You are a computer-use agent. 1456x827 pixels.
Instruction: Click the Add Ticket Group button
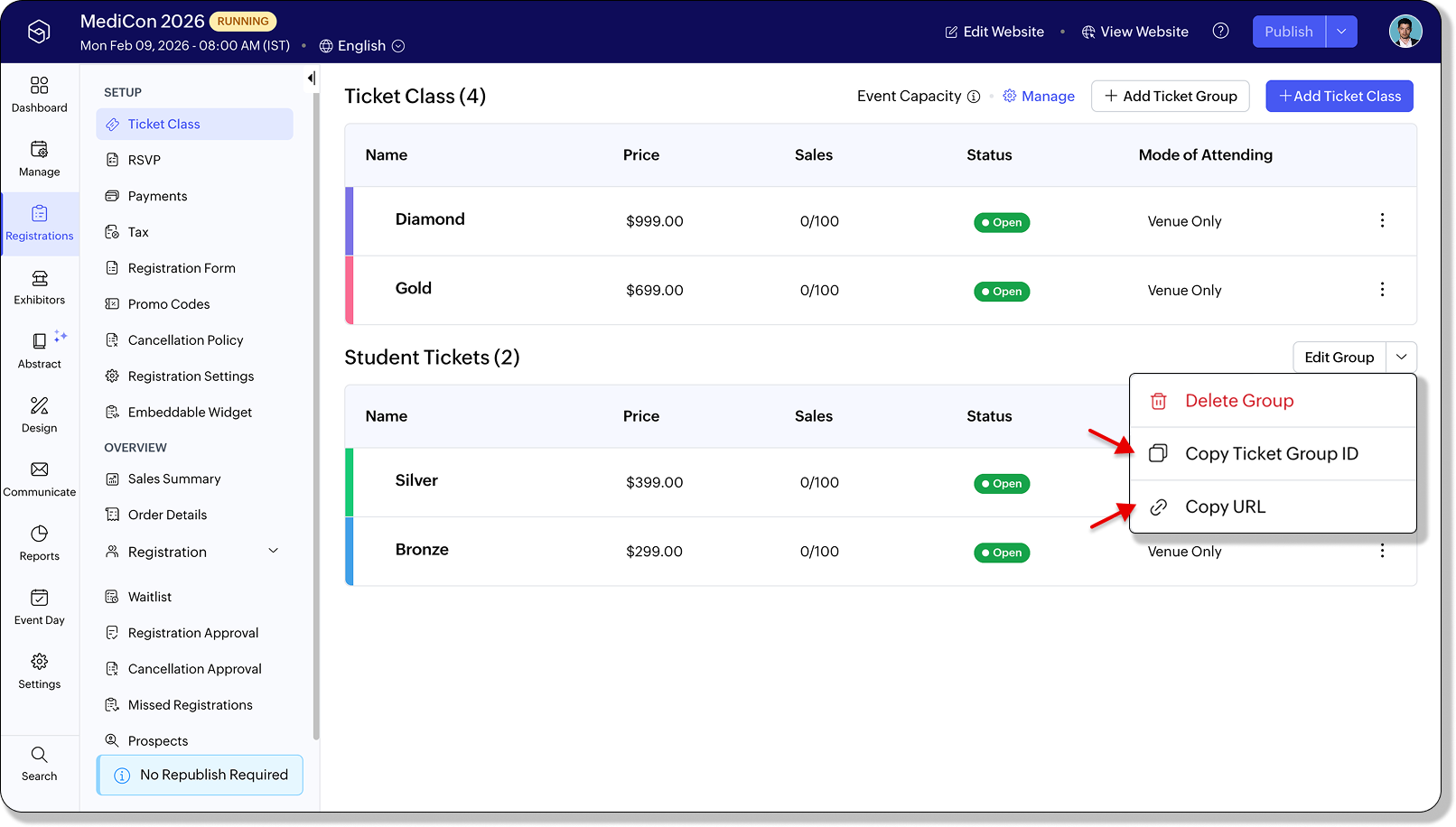pyautogui.click(x=1171, y=97)
